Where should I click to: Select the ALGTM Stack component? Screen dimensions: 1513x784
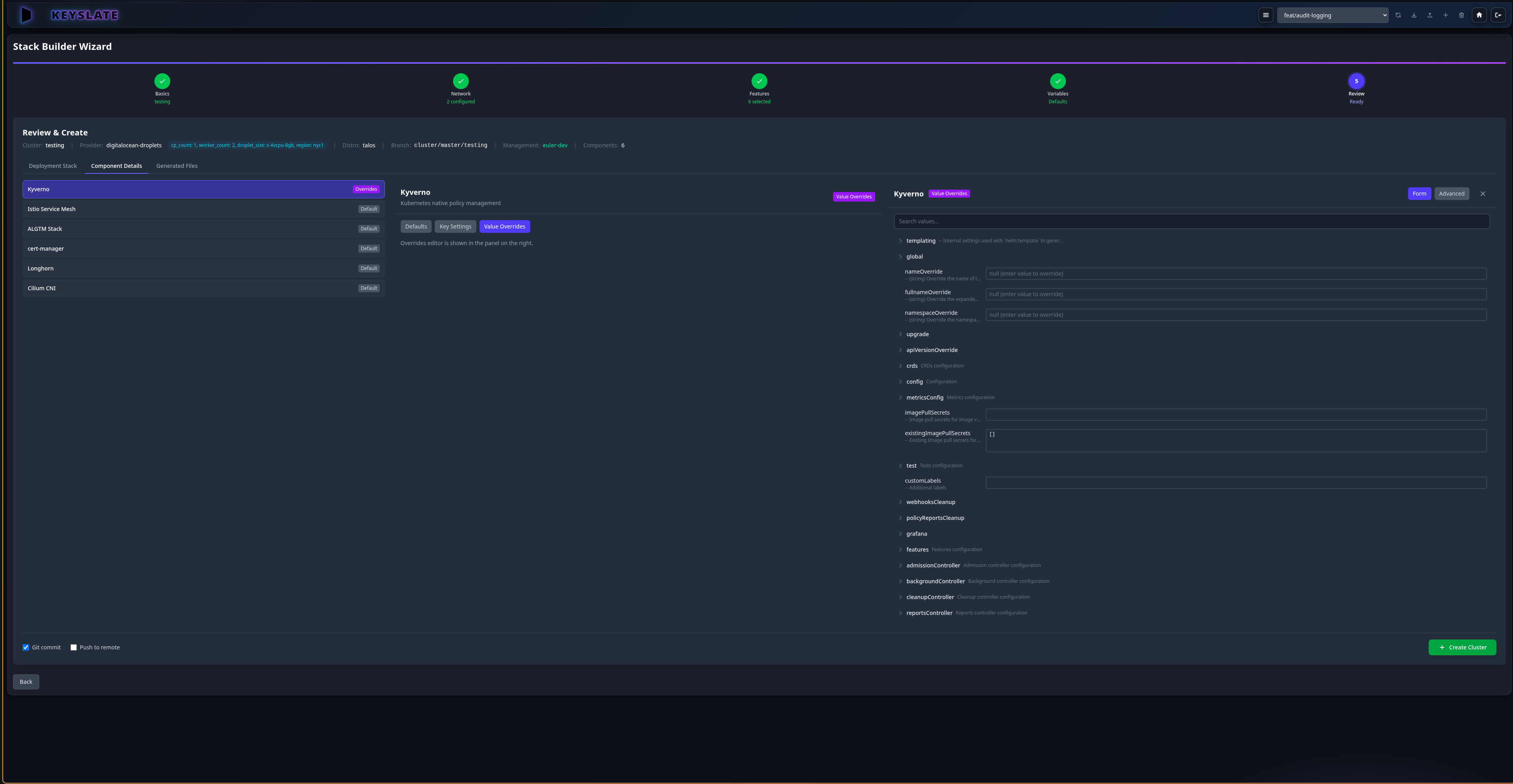(x=203, y=229)
